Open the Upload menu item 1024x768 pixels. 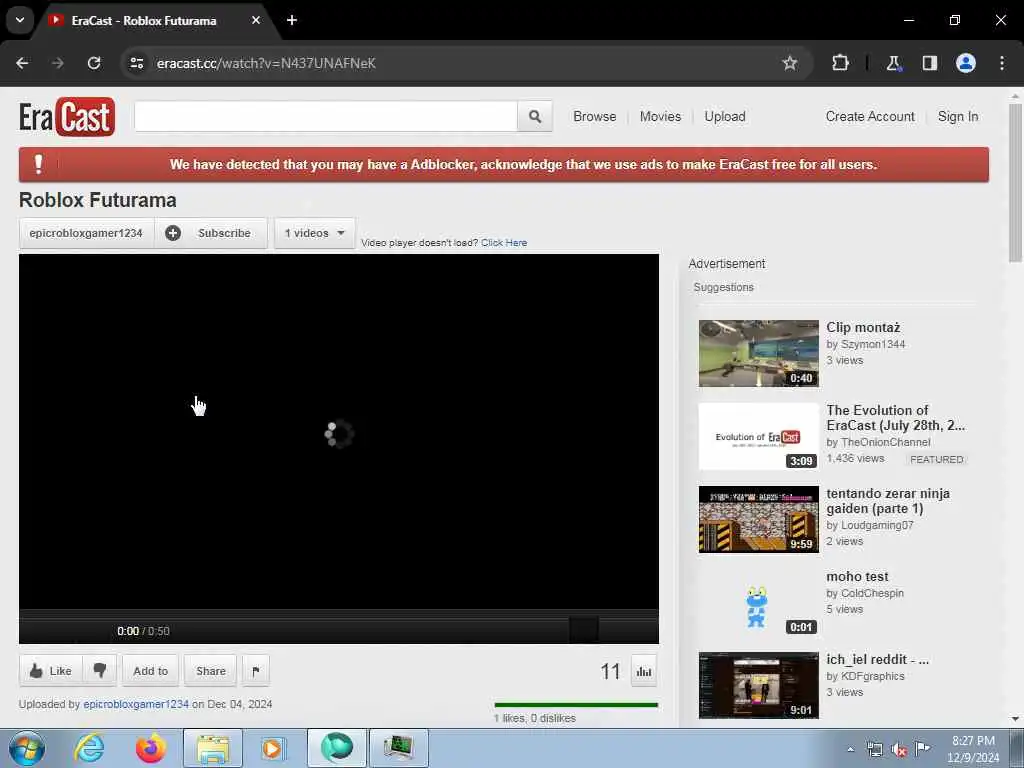(725, 116)
